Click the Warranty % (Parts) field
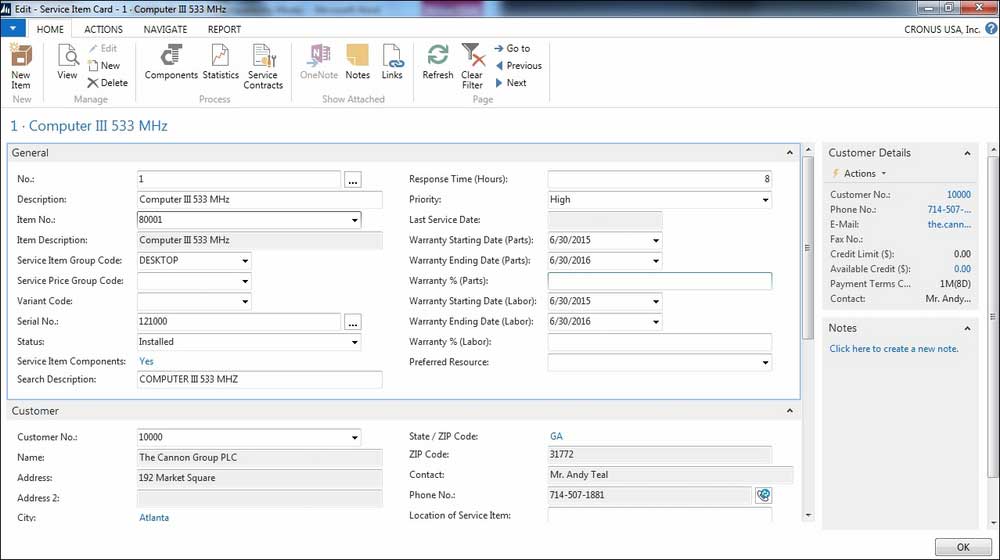This screenshot has width=1000, height=560. [x=659, y=281]
